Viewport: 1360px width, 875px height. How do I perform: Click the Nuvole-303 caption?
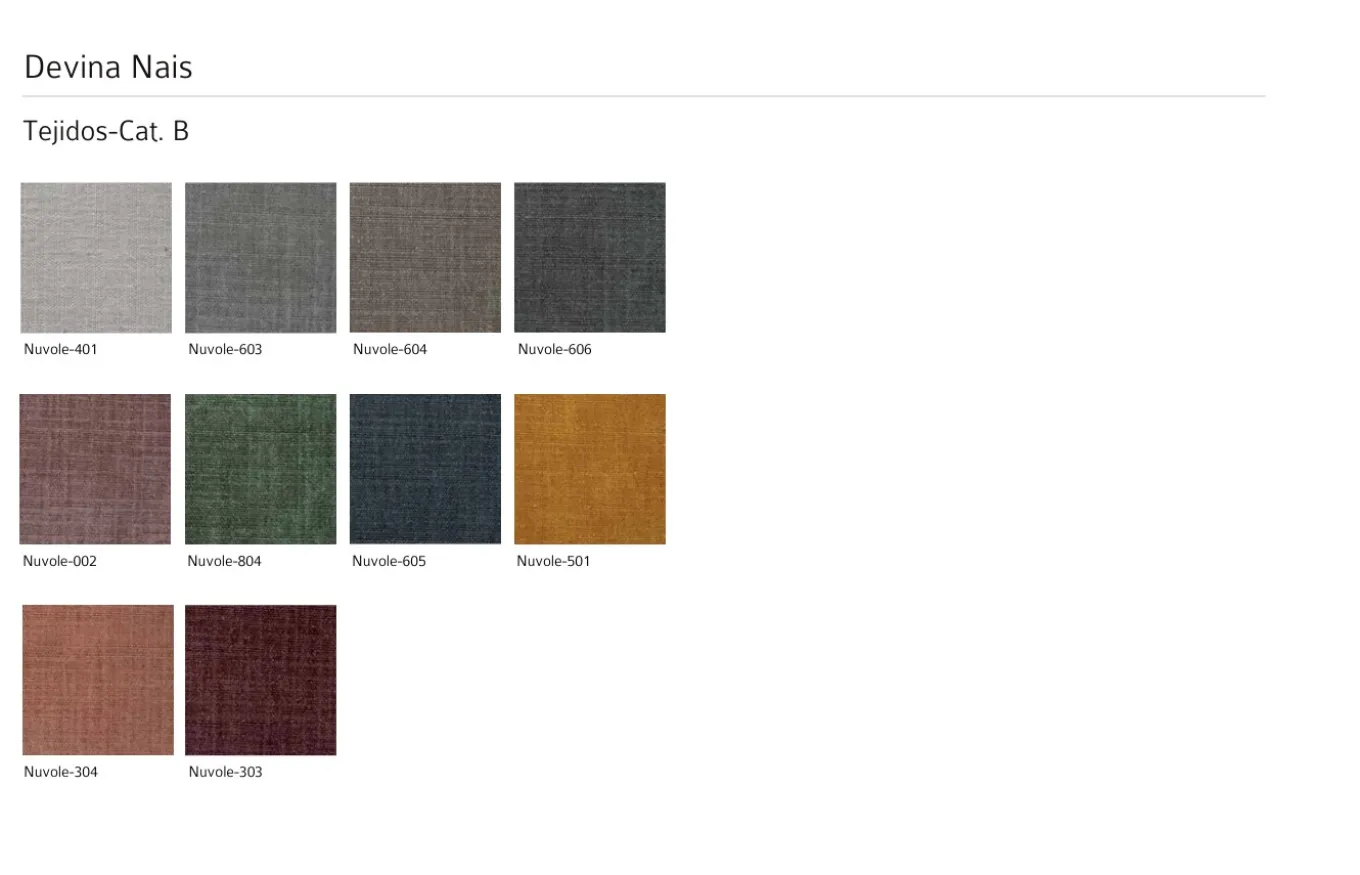click(x=225, y=772)
